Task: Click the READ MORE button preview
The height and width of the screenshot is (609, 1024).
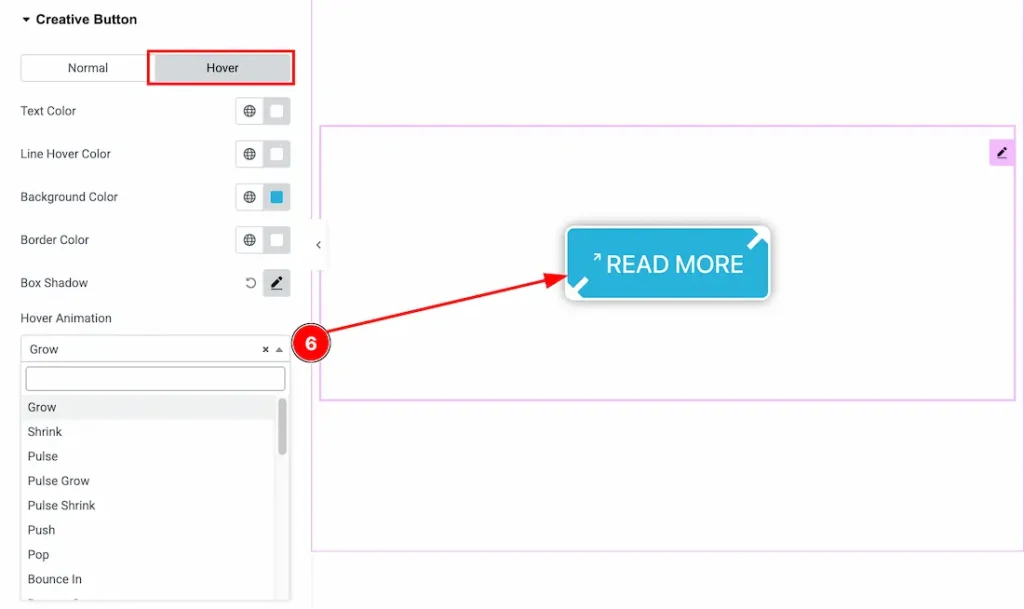Action: pos(667,263)
